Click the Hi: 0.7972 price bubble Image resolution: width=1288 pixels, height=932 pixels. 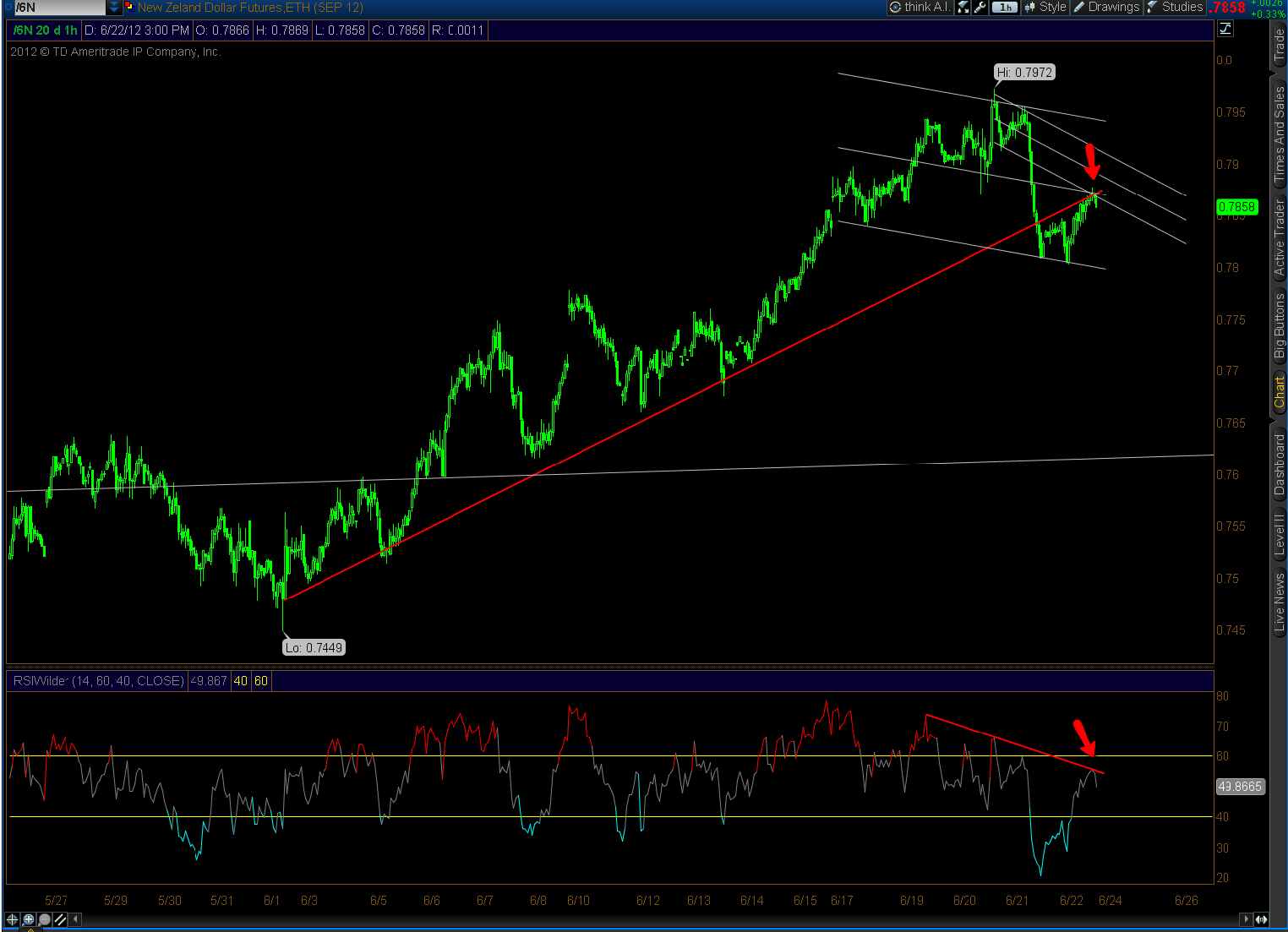(1024, 73)
